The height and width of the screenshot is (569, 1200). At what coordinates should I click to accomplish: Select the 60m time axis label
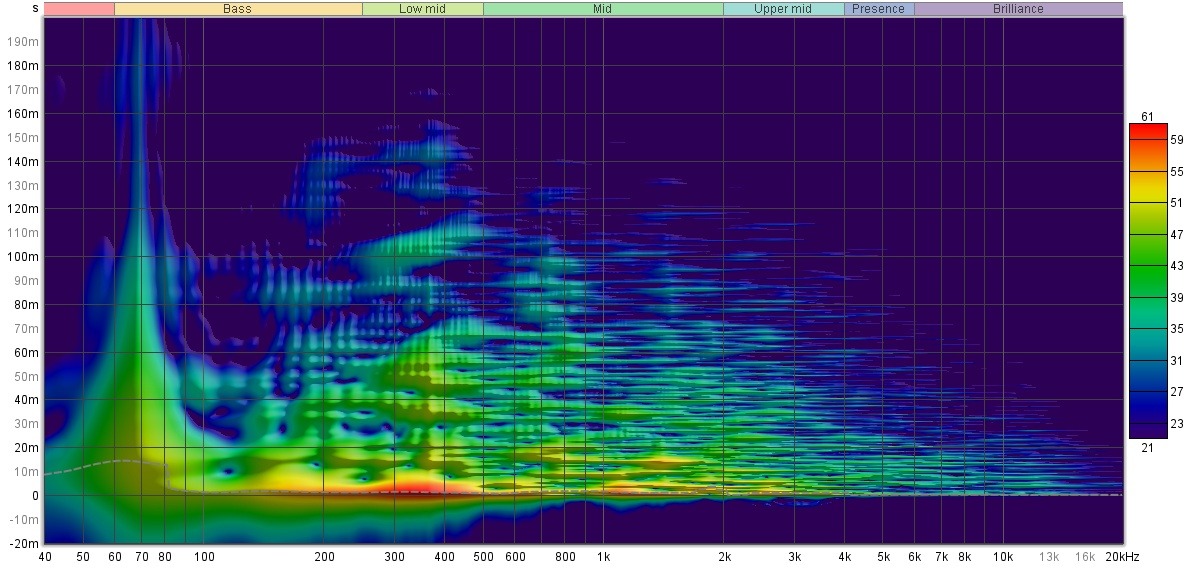click(27, 352)
